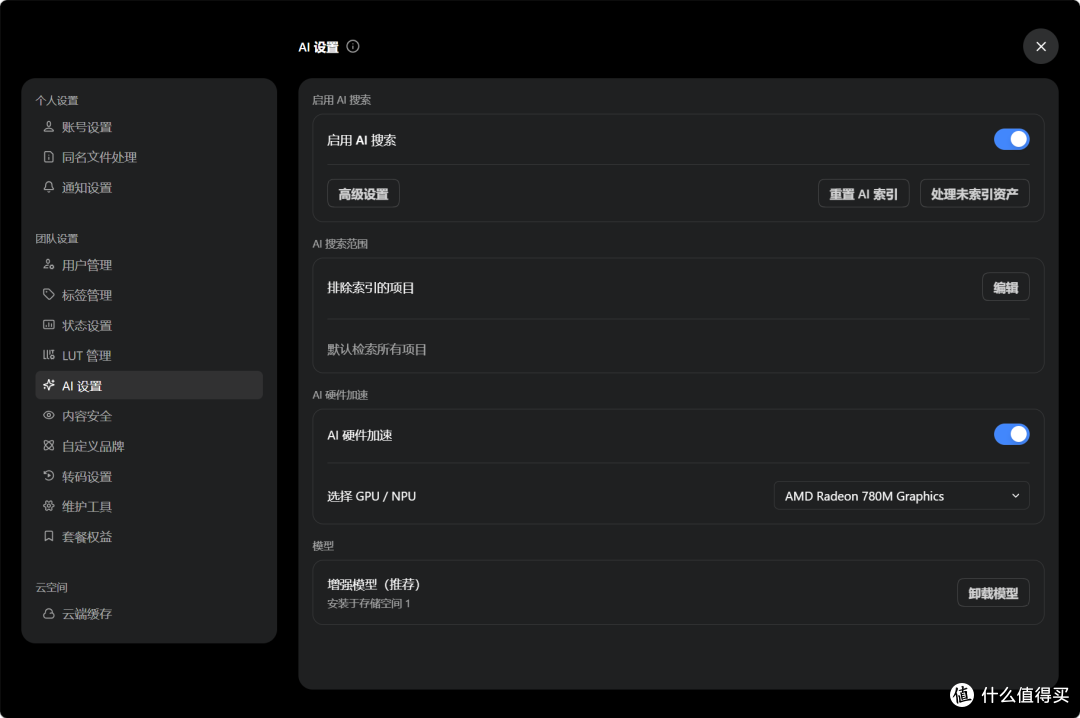The image size is (1080, 718).
Task: Click the transcode icon beside 转码设置
Action: pyautogui.click(x=48, y=476)
